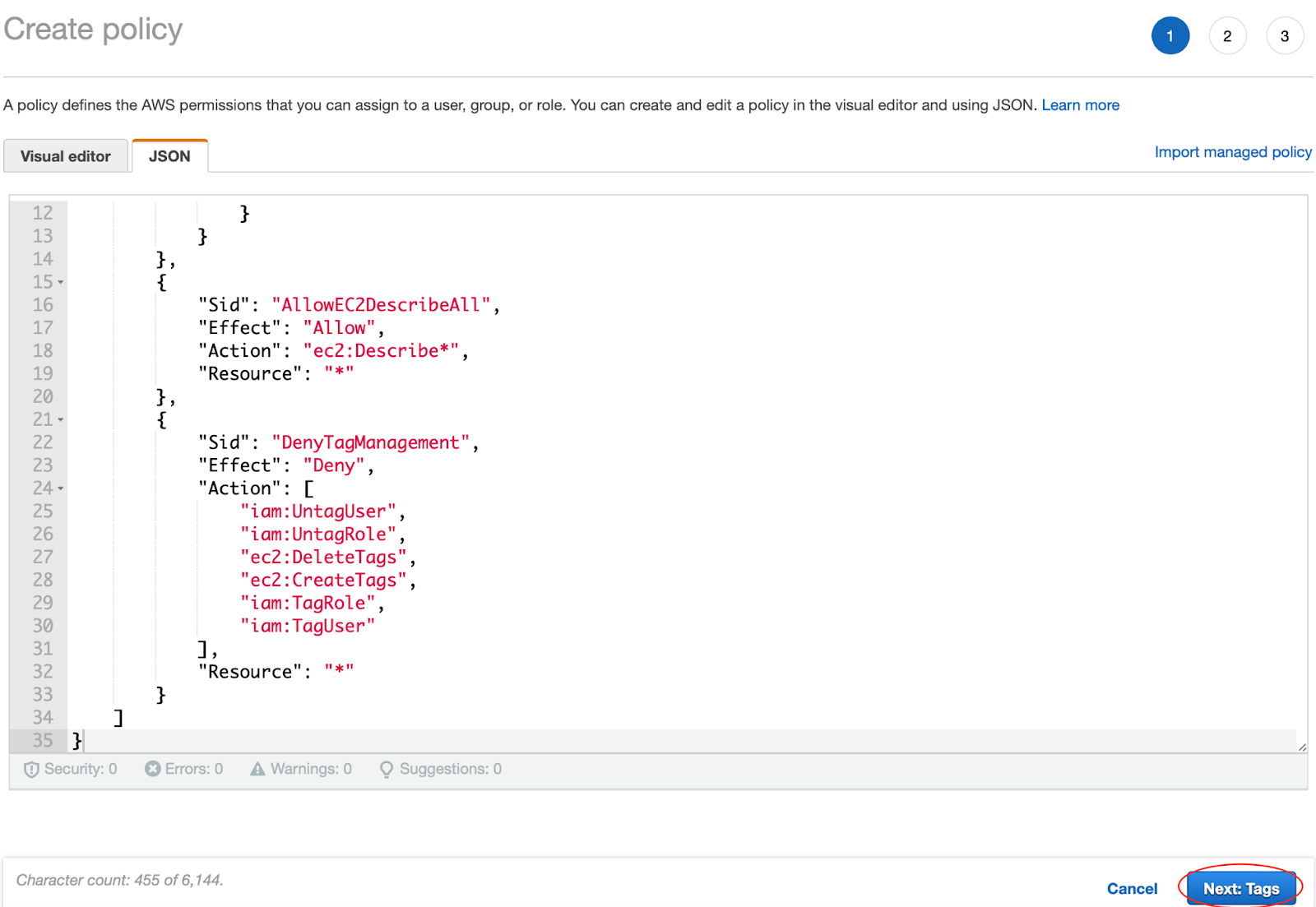Jump to step 3 indicator
Screen dimensions: 1316x907
tap(1284, 36)
